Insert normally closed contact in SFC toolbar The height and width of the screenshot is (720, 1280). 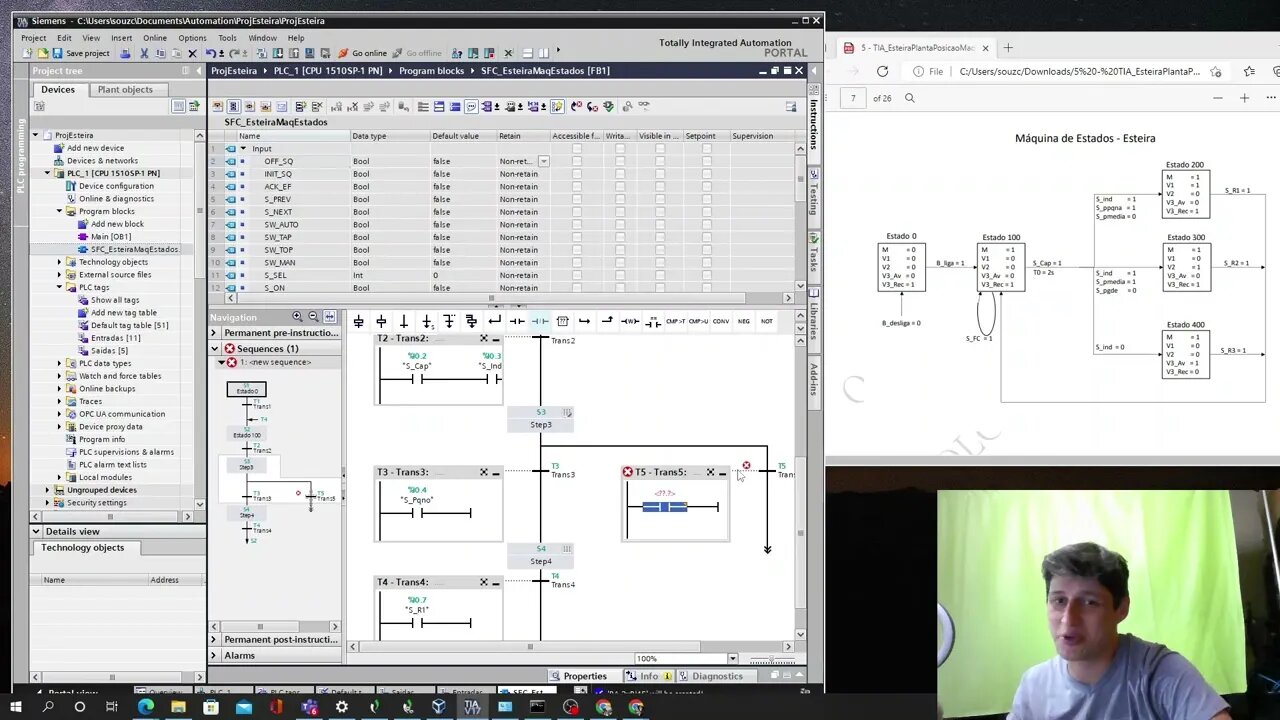540,321
